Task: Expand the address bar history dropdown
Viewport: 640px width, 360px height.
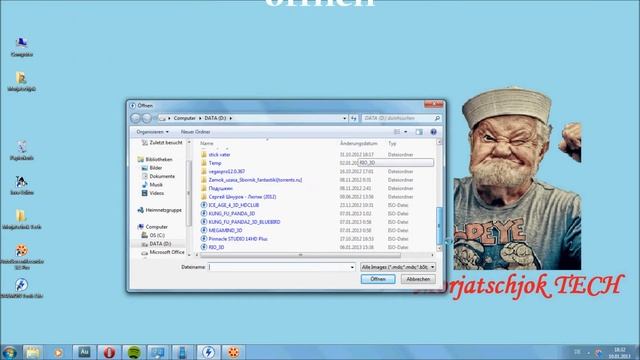Action: point(344,118)
